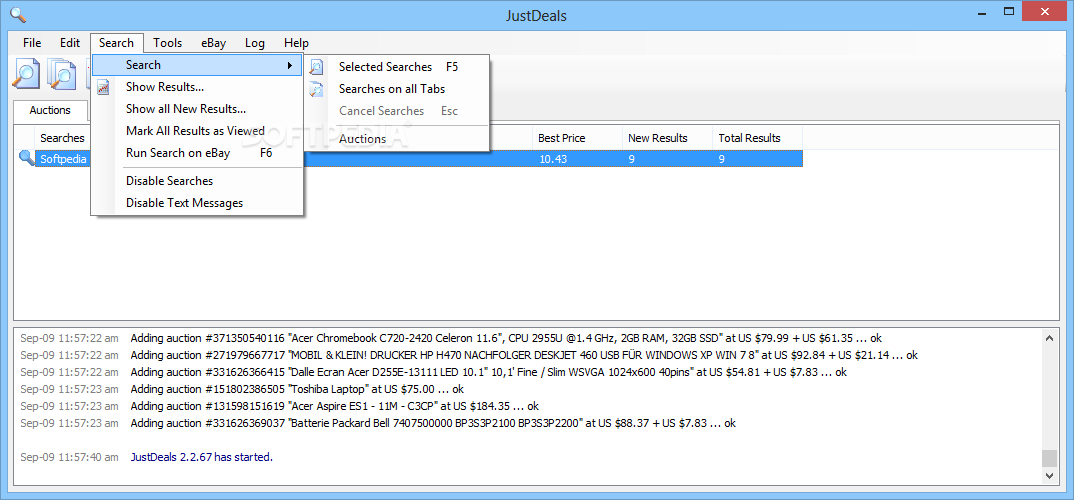Open the Tools menu
Screen dimensions: 1074x500
coord(168,42)
